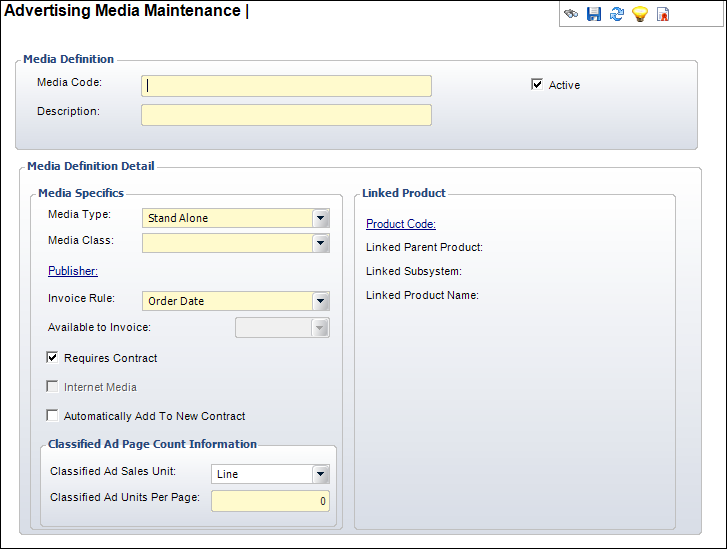
Task: Click the Order Date Invoice Rule box
Action: [x=226, y=301]
